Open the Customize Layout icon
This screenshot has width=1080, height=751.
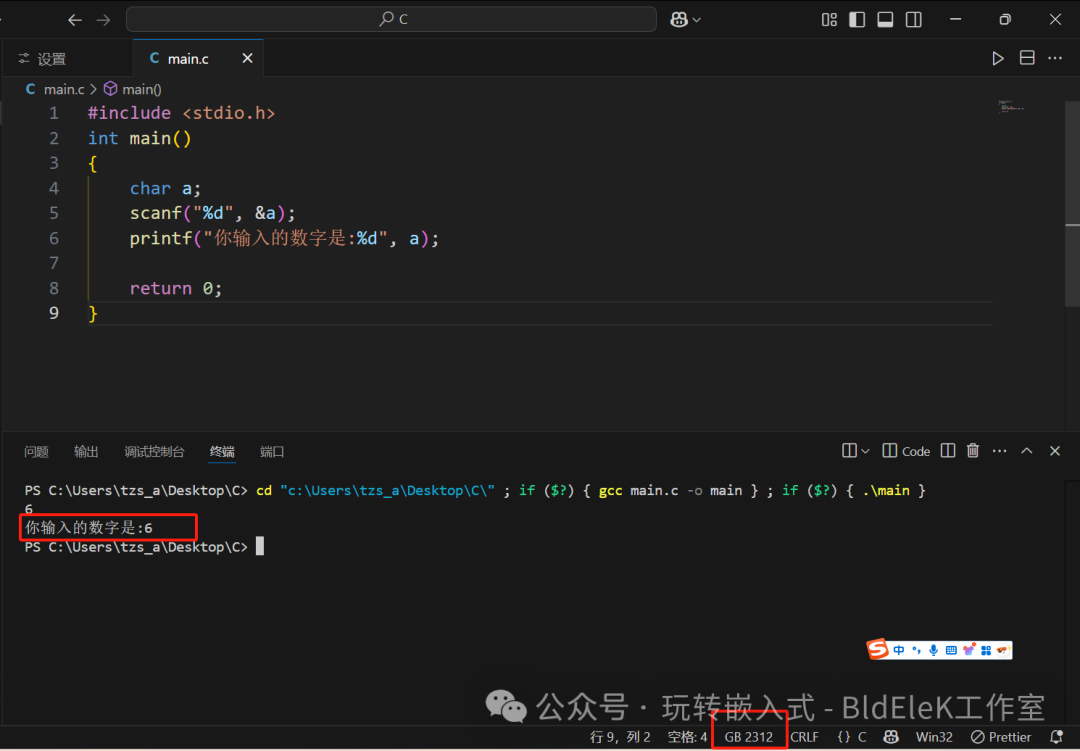(829, 20)
